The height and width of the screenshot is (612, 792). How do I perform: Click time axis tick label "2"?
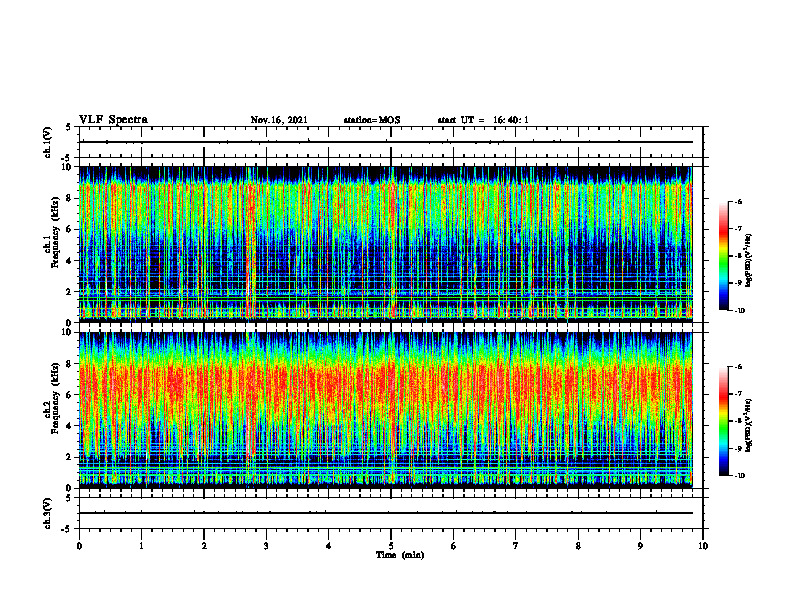pos(204,546)
